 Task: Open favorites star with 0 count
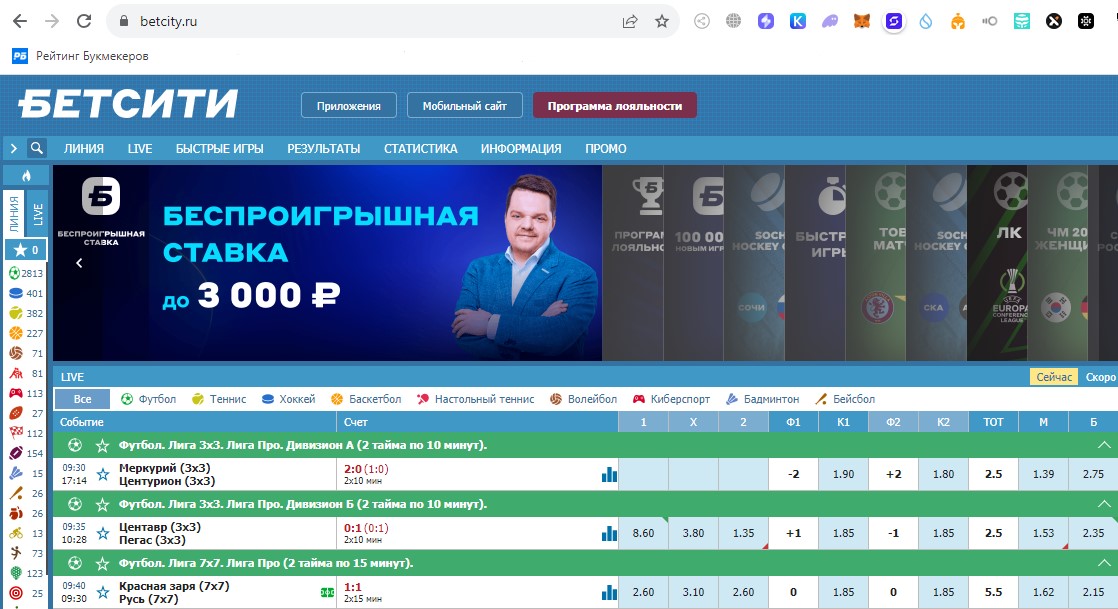tap(26, 250)
